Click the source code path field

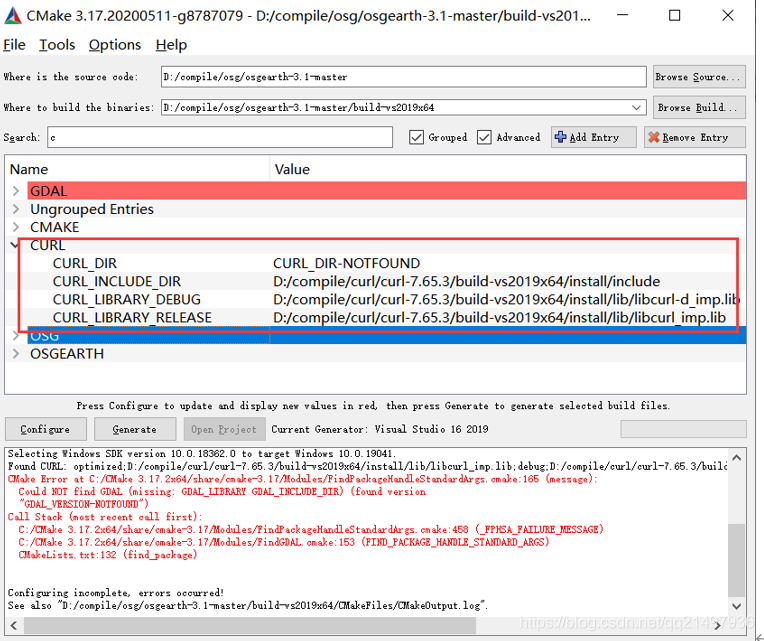tap(403, 77)
